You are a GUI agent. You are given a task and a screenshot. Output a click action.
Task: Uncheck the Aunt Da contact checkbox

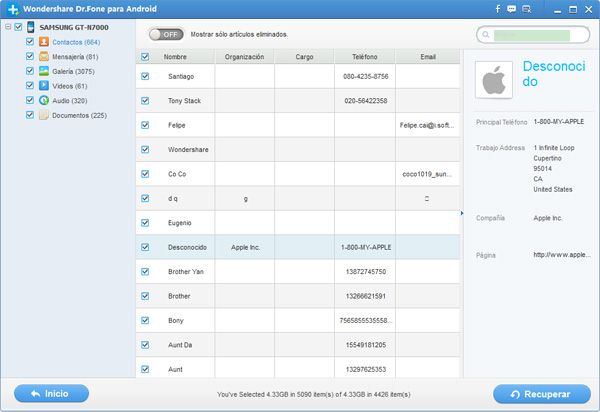[145, 345]
